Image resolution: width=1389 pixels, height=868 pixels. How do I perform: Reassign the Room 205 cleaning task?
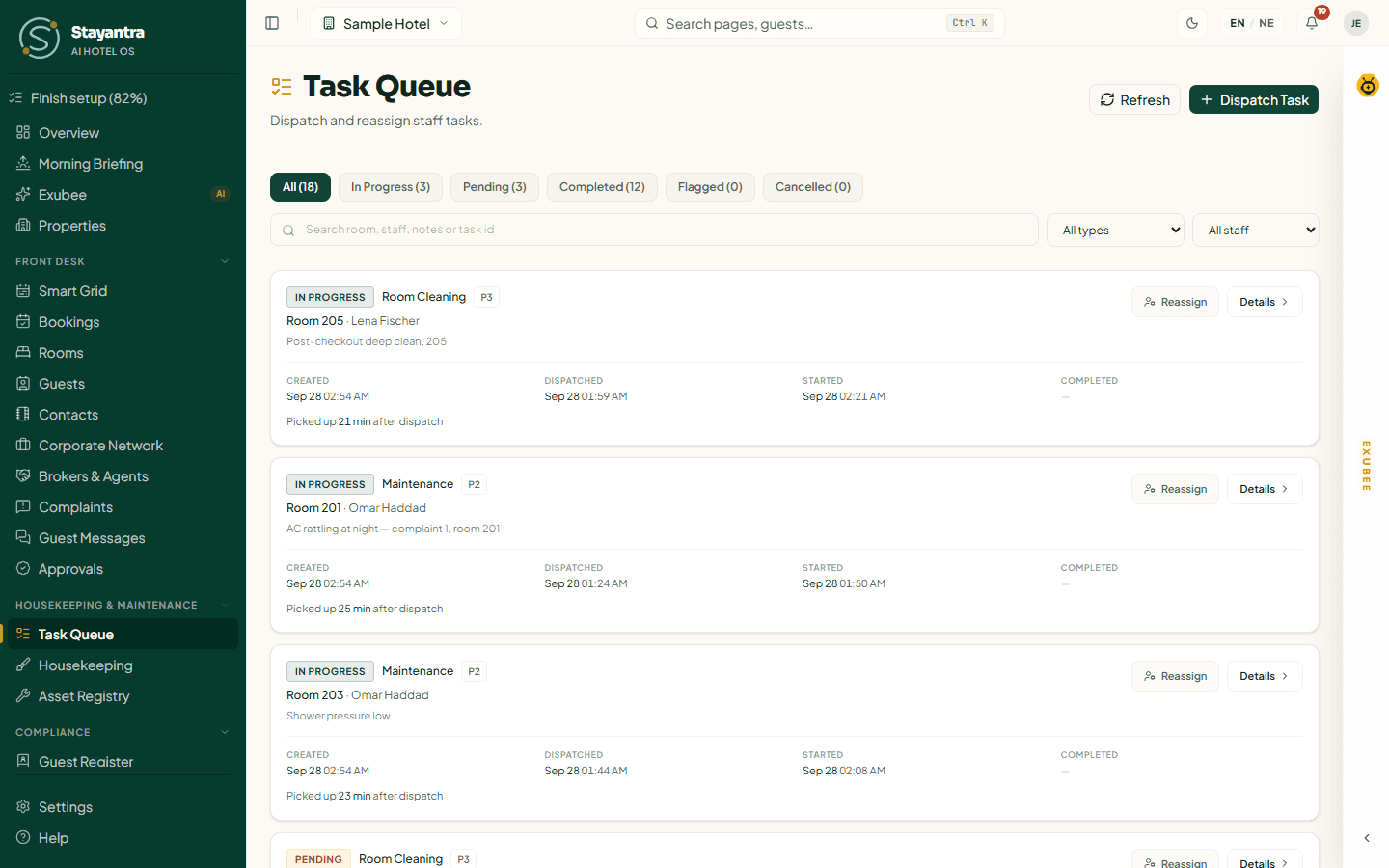tap(1175, 302)
